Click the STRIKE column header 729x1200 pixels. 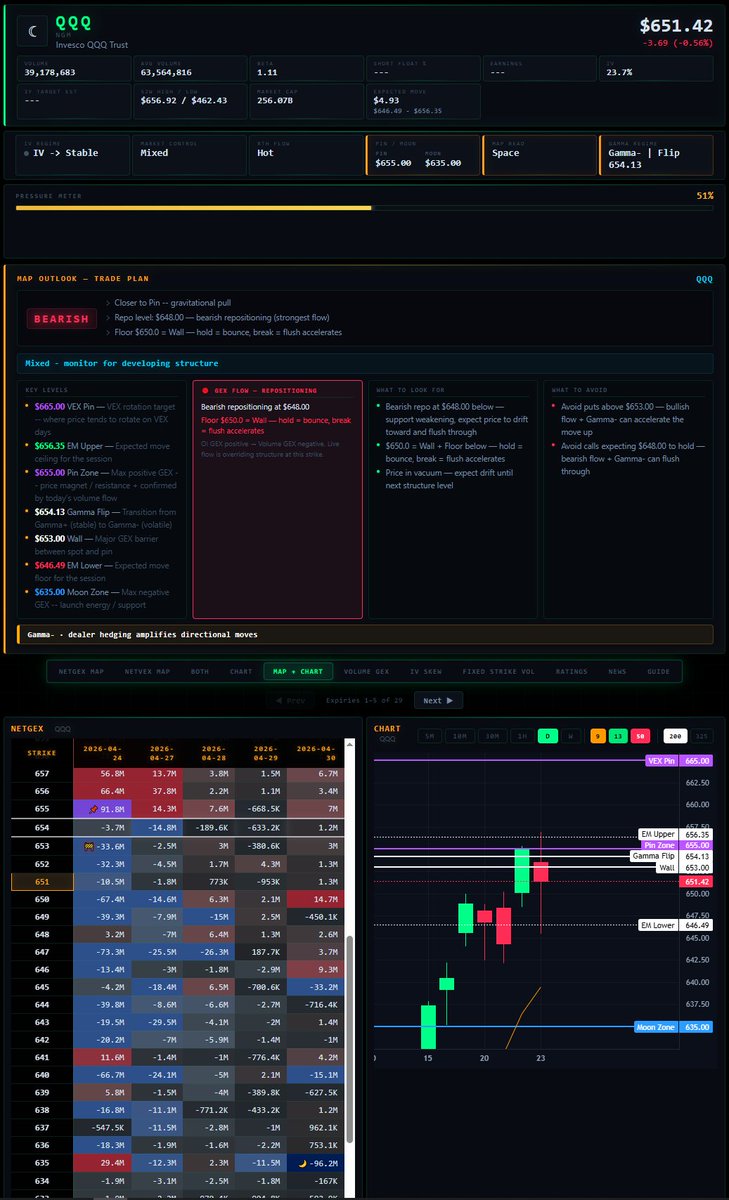click(42, 752)
